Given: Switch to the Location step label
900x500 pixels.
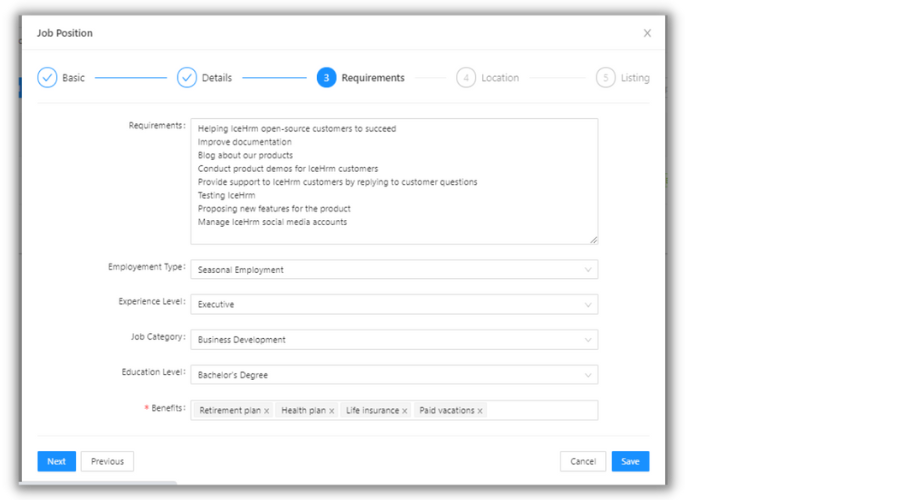Looking at the screenshot, I should [x=500, y=78].
